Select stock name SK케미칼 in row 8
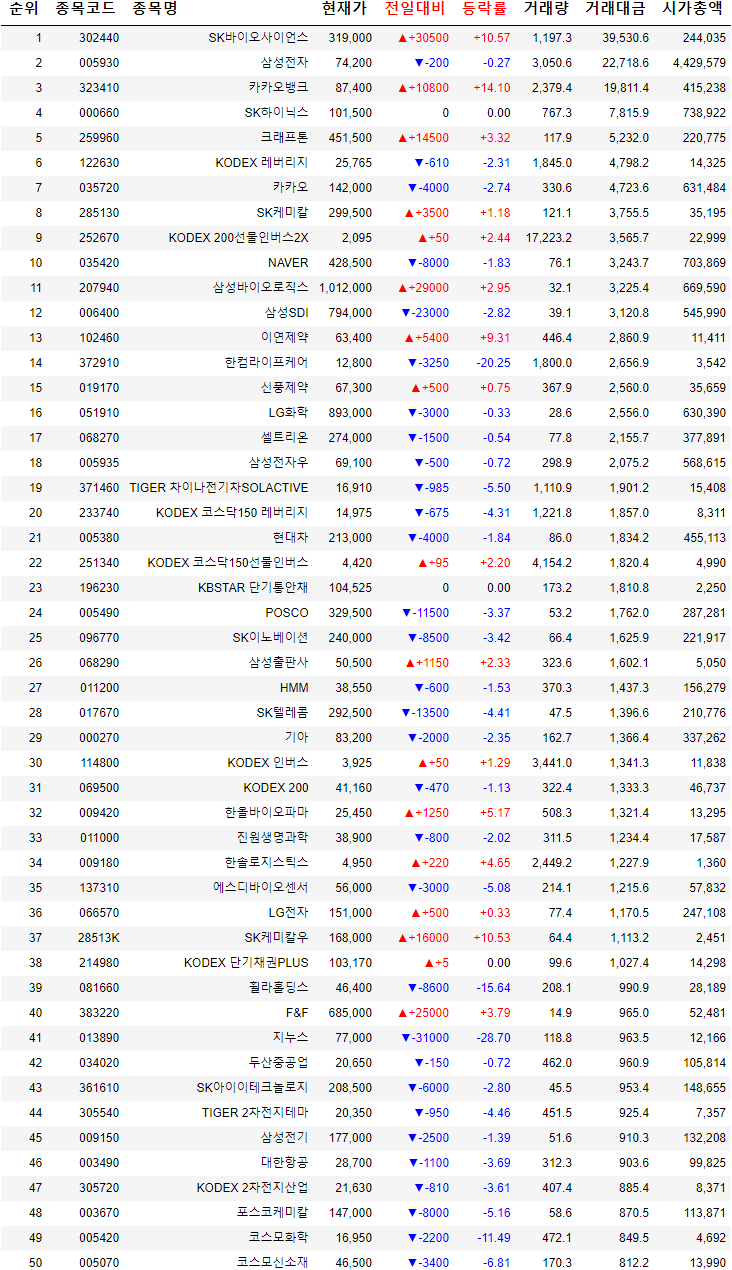This screenshot has height=1270, width=732. click(x=283, y=213)
